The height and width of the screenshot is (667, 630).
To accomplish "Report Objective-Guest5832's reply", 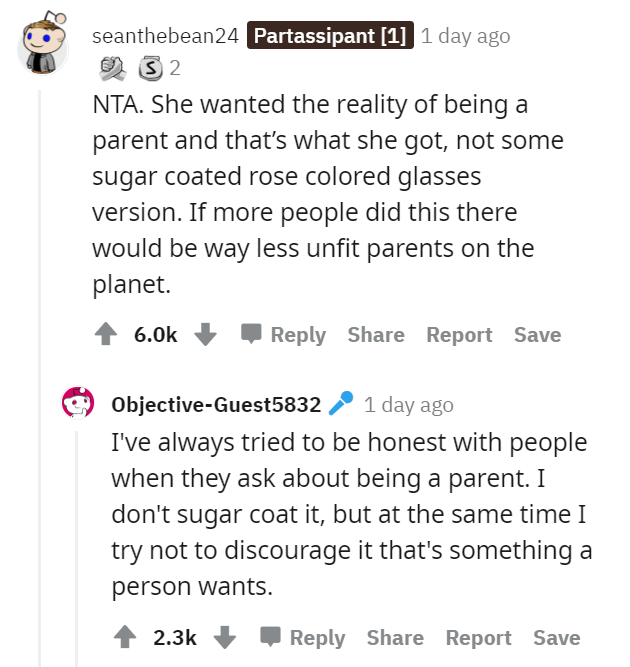I will coord(478,638).
